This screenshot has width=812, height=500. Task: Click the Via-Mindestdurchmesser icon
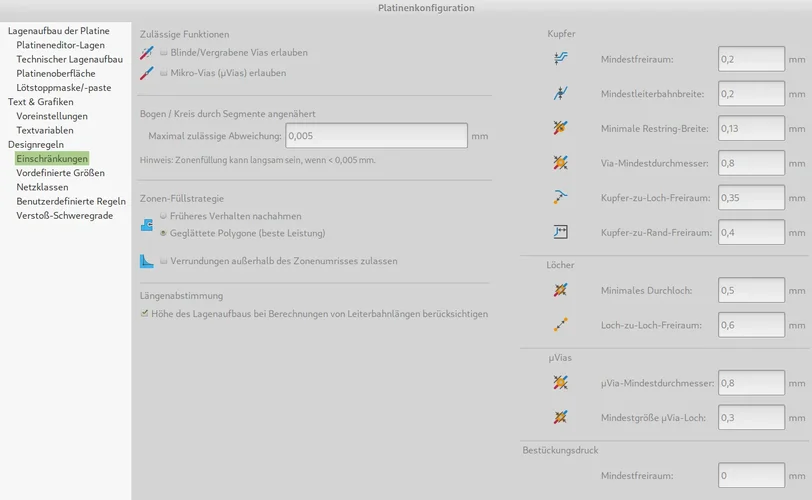(560, 163)
